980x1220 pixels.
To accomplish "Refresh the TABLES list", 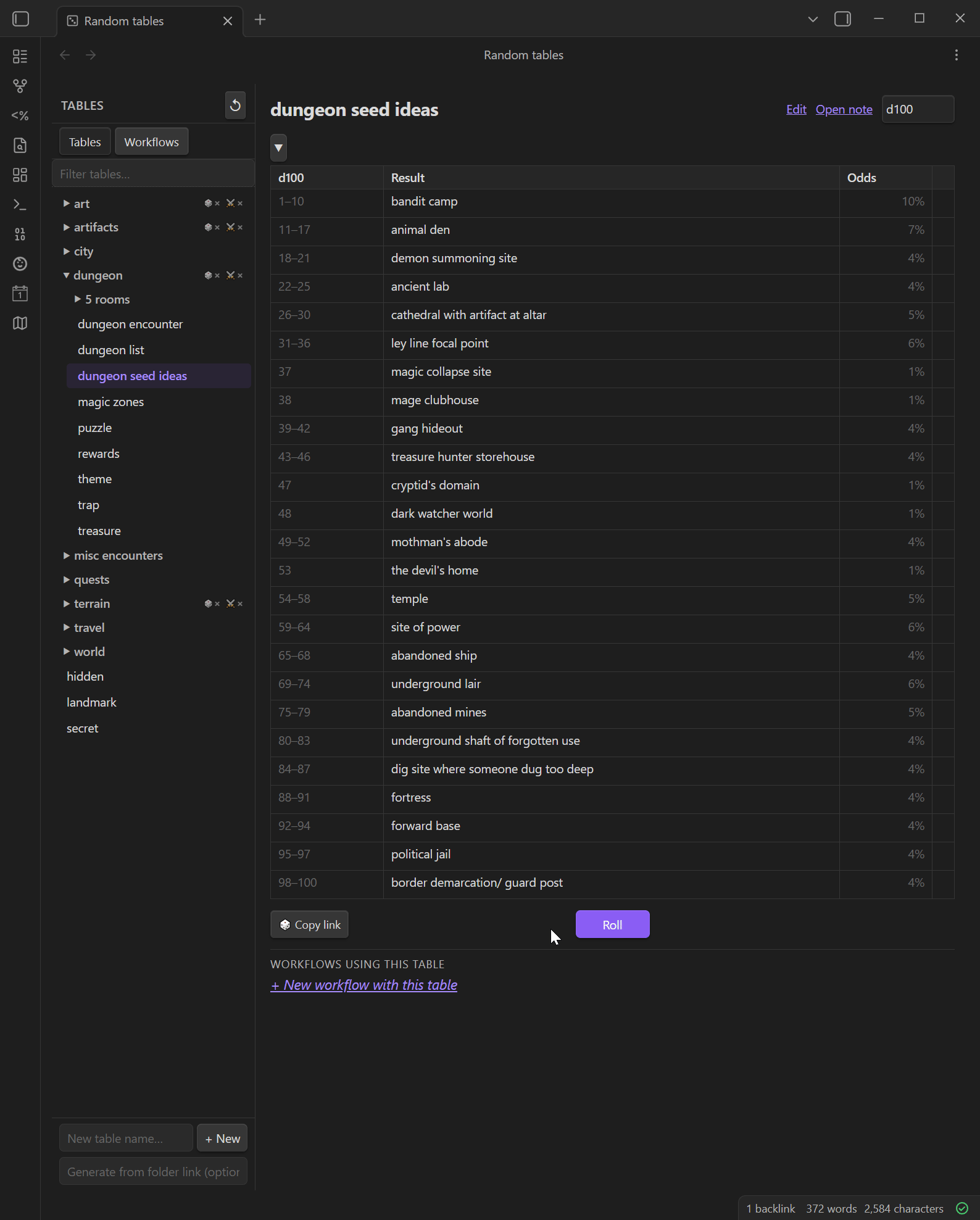I will 235,106.
